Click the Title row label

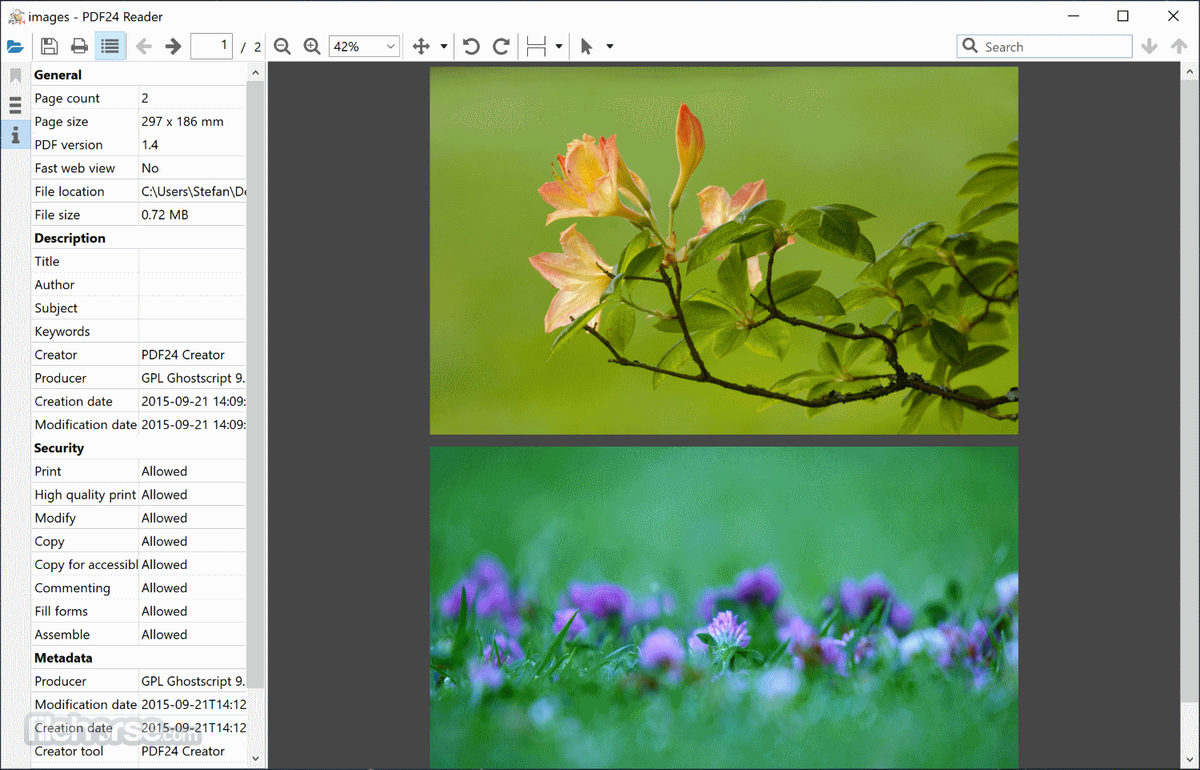47,261
